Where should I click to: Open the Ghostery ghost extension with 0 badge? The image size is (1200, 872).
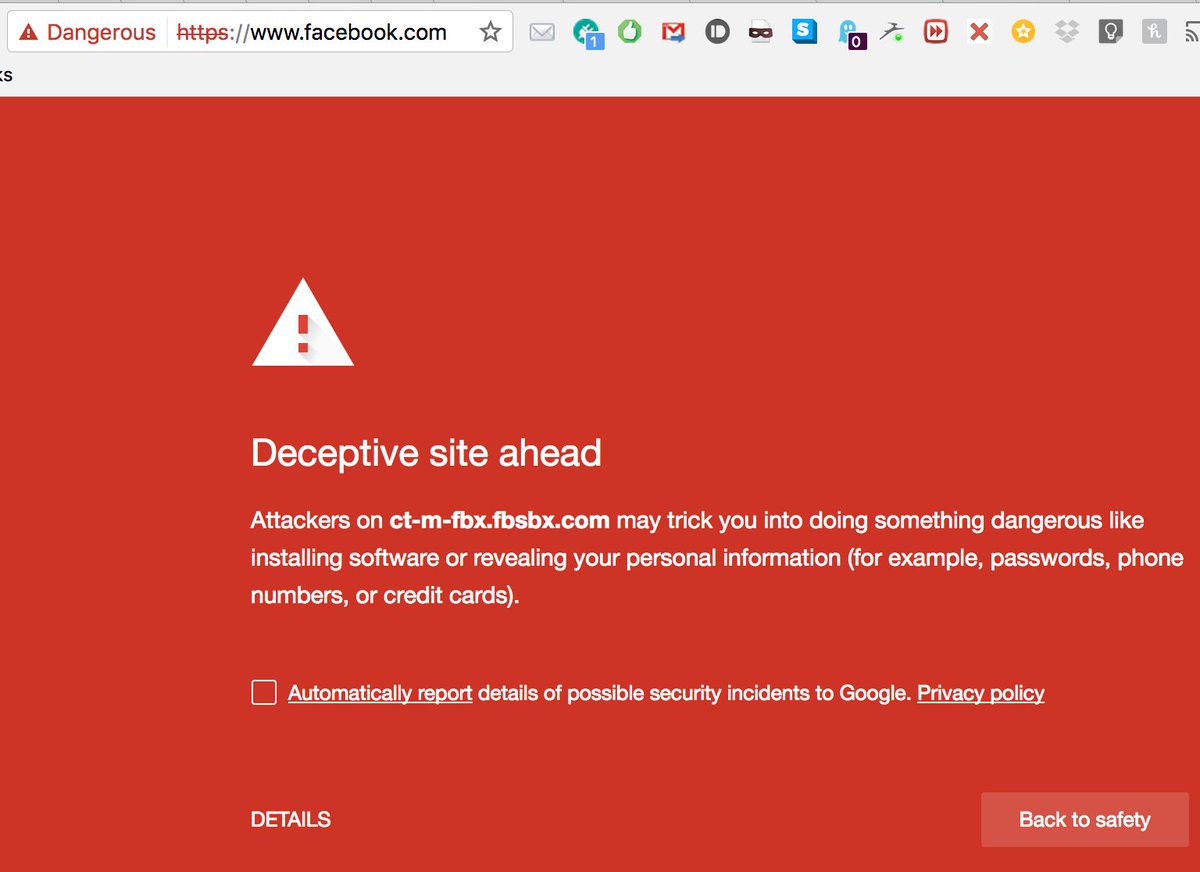click(x=850, y=34)
